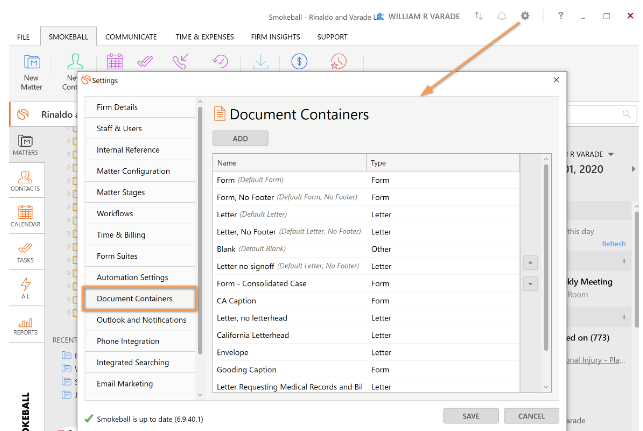Open Reports in the left sidebar
The image size is (643, 431).
click(x=25, y=326)
